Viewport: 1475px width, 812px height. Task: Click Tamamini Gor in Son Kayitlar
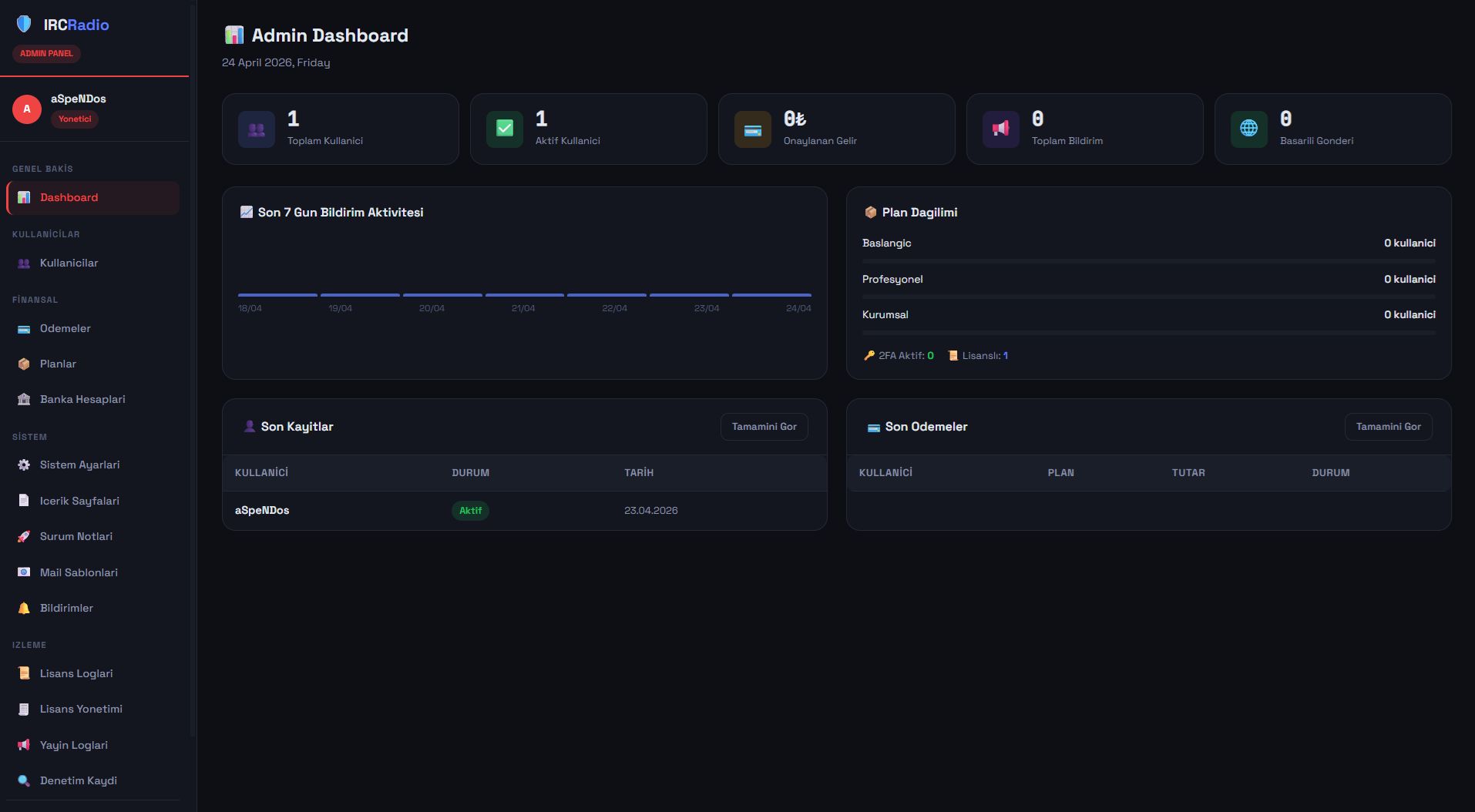tap(764, 427)
